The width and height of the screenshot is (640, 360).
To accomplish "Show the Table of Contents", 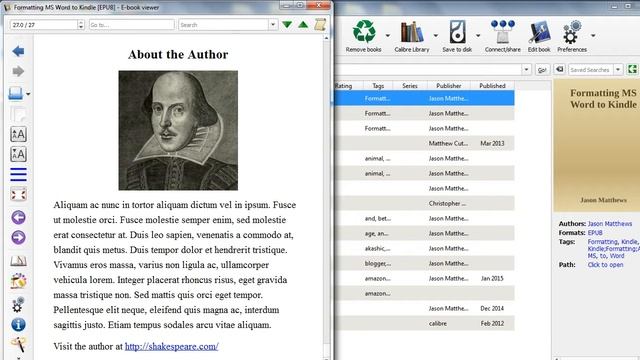I will (18, 174).
